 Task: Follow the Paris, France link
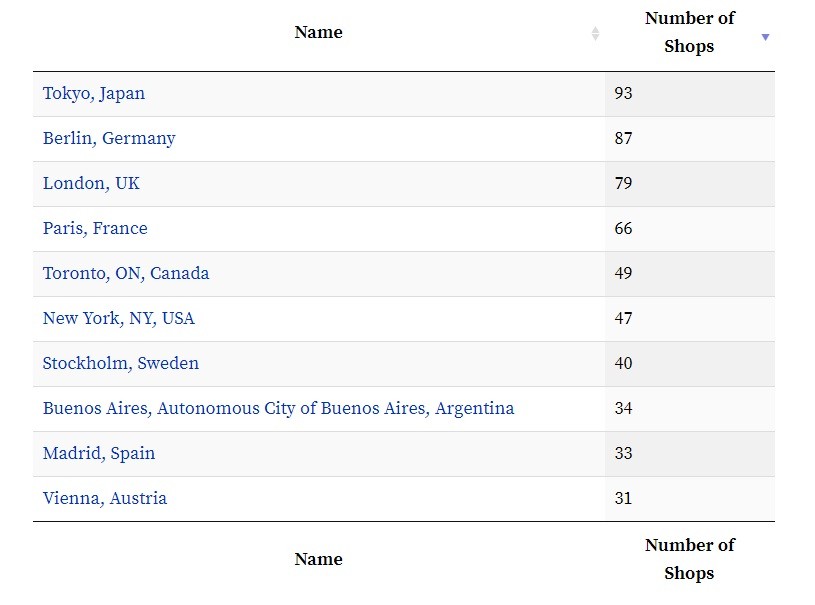(x=95, y=229)
